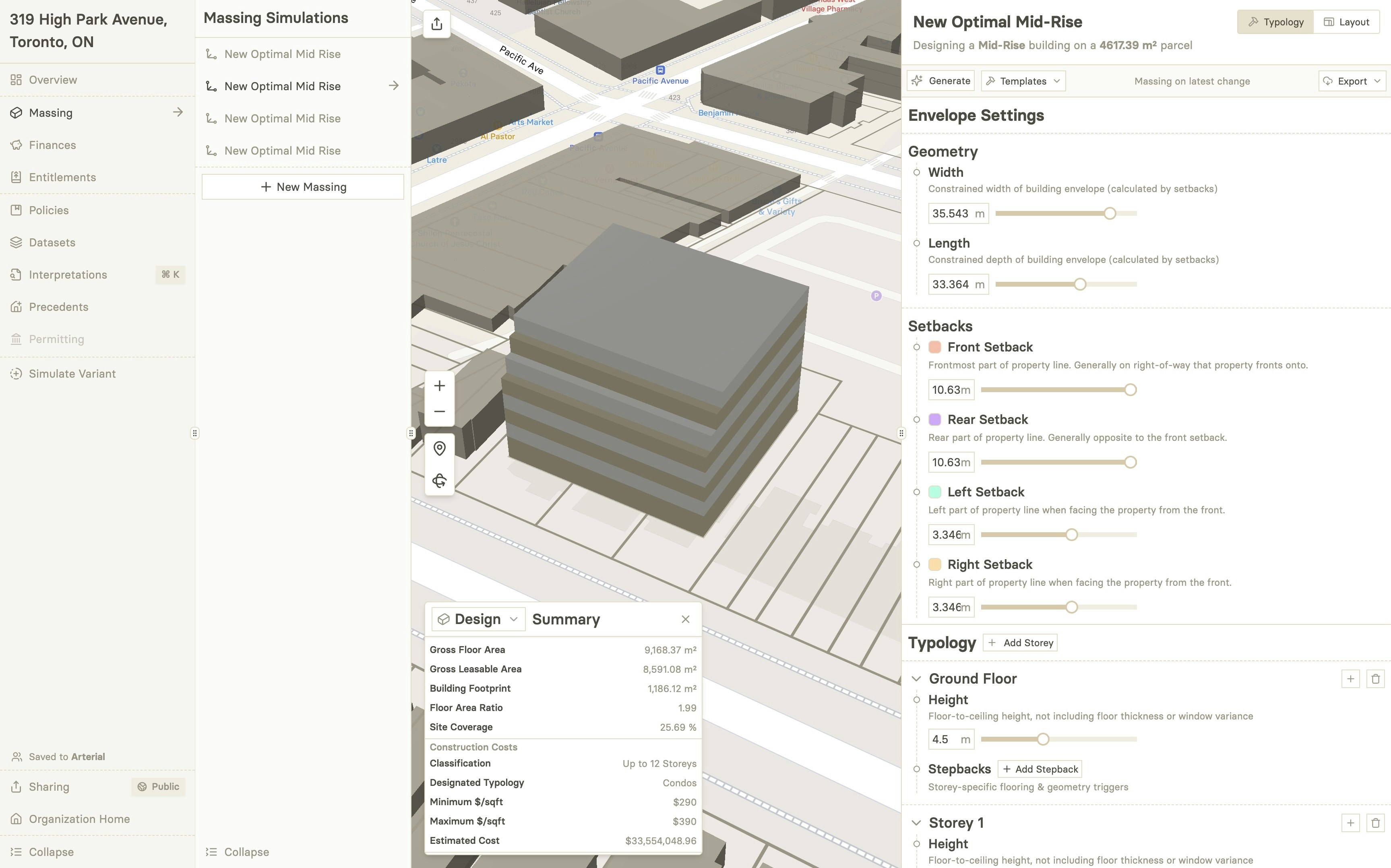The image size is (1391, 868).
Task: Open the Templates dropdown
Action: pos(1023,81)
